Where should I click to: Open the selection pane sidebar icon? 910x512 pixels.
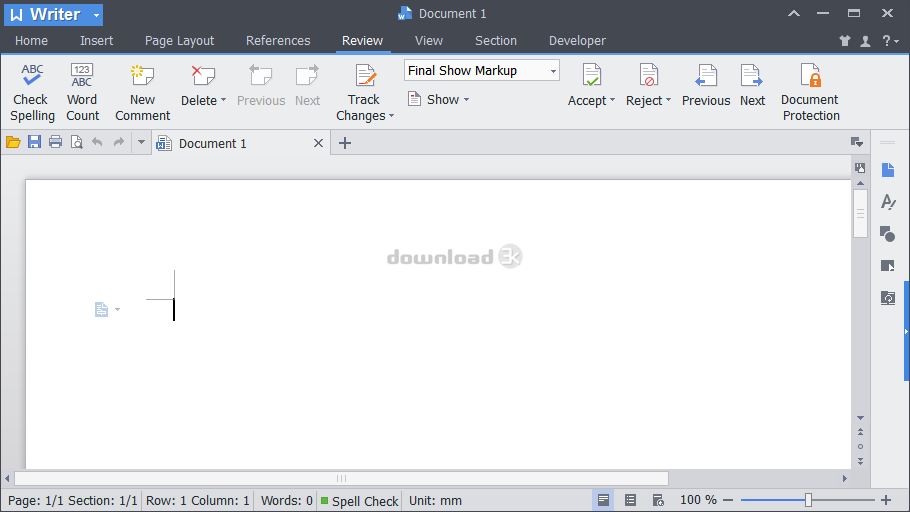pos(887,266)
